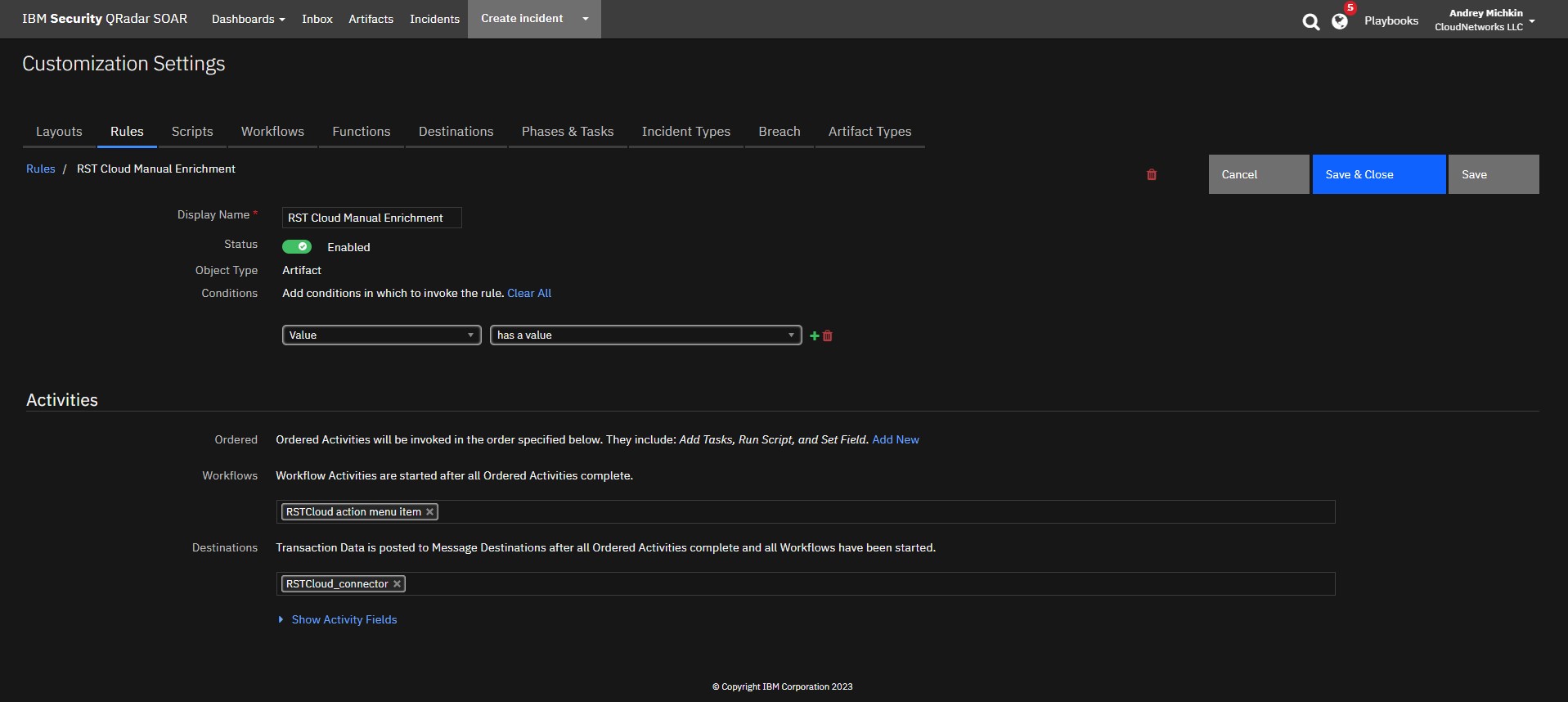Remove the Value condition via its trash icon
Viewport: 1568px width, 702px height.
tap(828, 335)
